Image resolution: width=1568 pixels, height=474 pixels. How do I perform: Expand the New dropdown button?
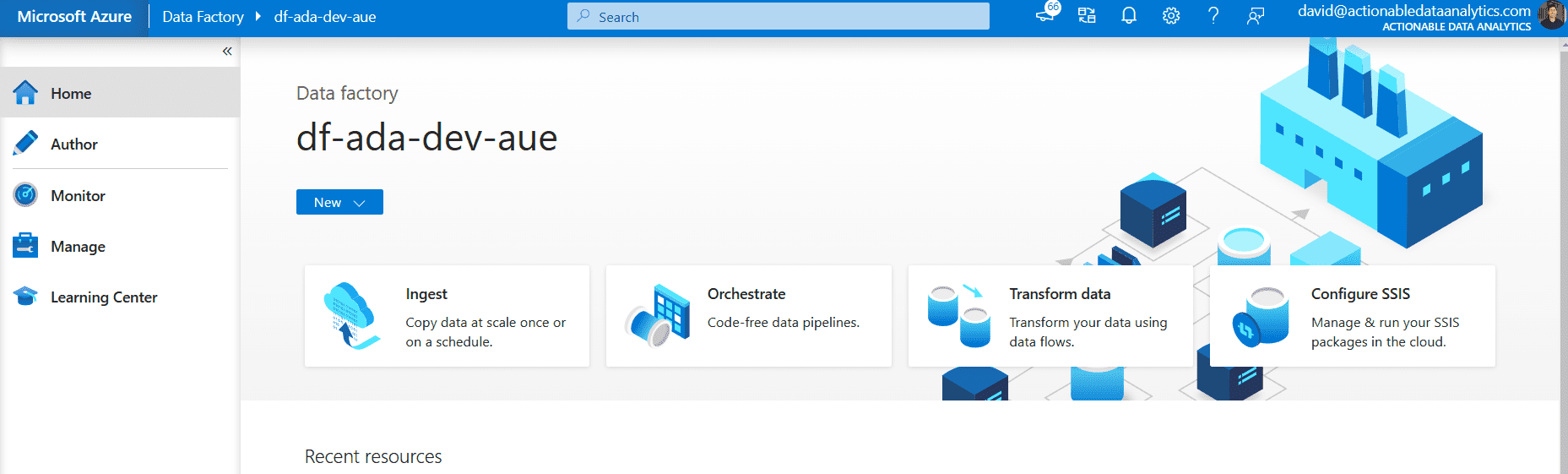(x=339, y=202)
